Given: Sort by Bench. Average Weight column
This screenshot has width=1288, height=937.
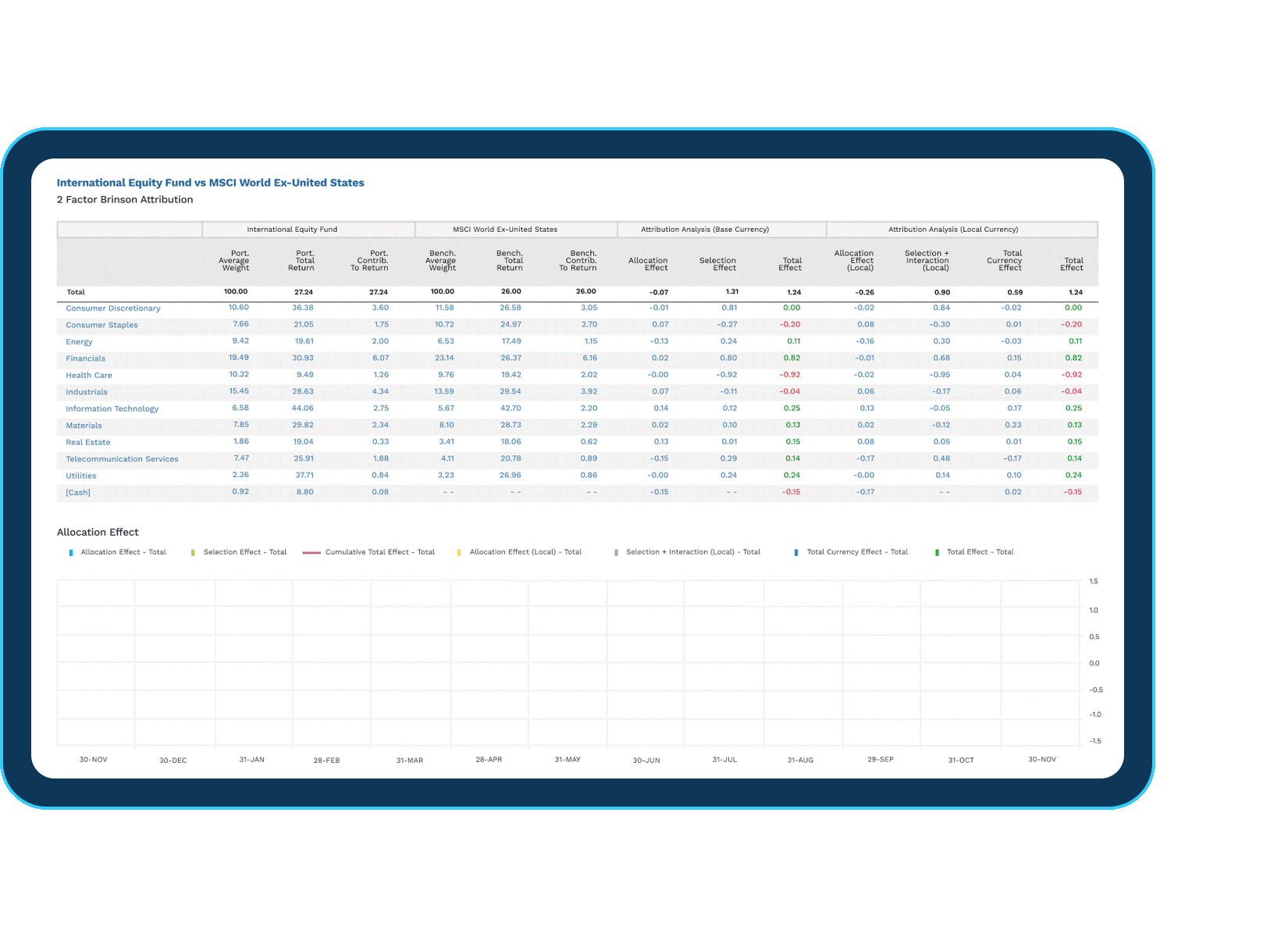Looking at the screenshot, I should (442, 261).
